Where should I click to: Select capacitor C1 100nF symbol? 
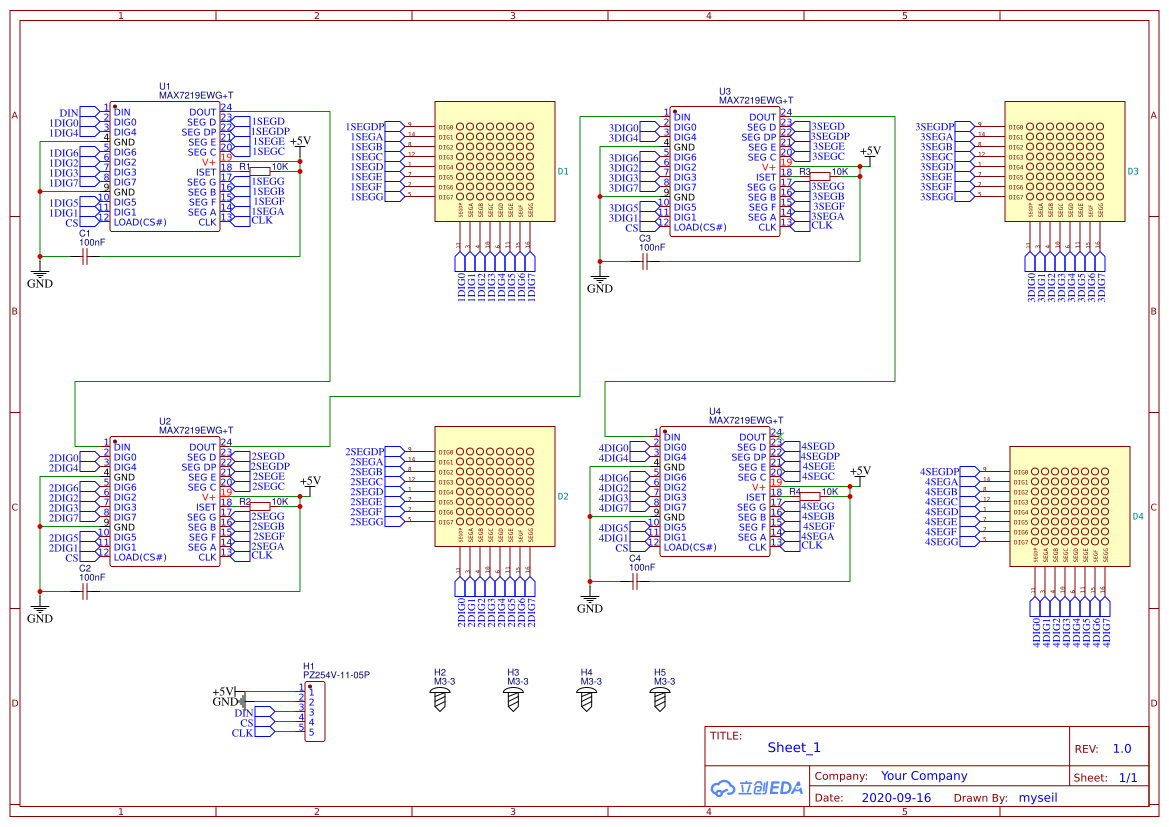pos(85,257)
